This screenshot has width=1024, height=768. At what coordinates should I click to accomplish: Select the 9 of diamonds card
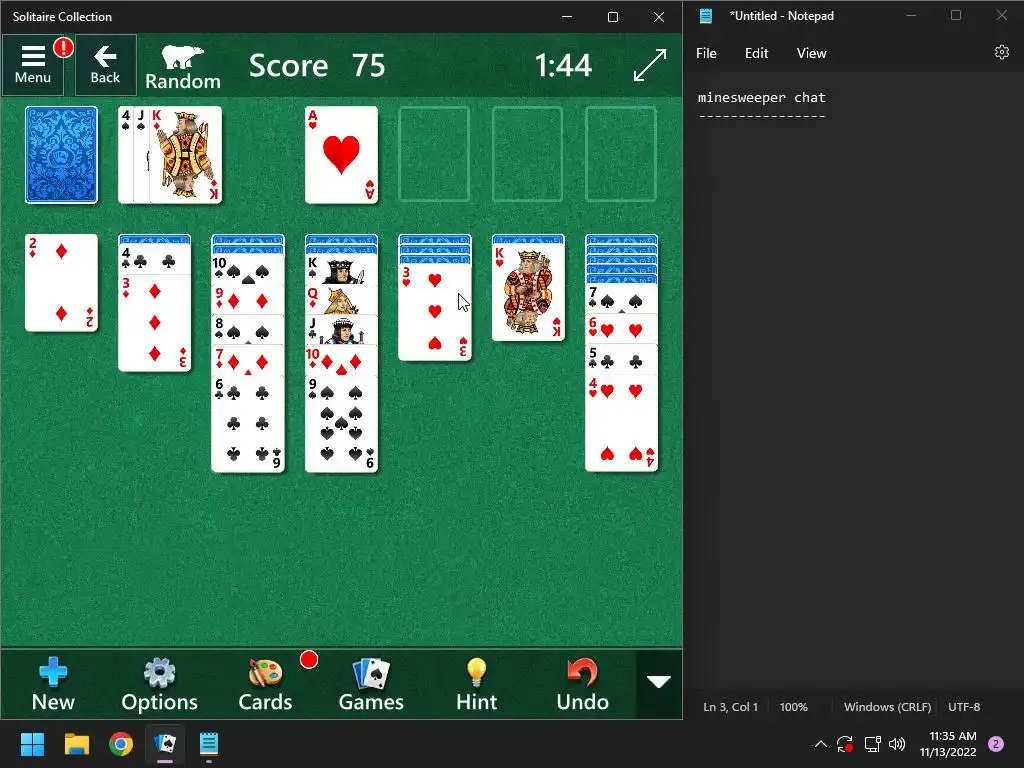click(248, 300)
